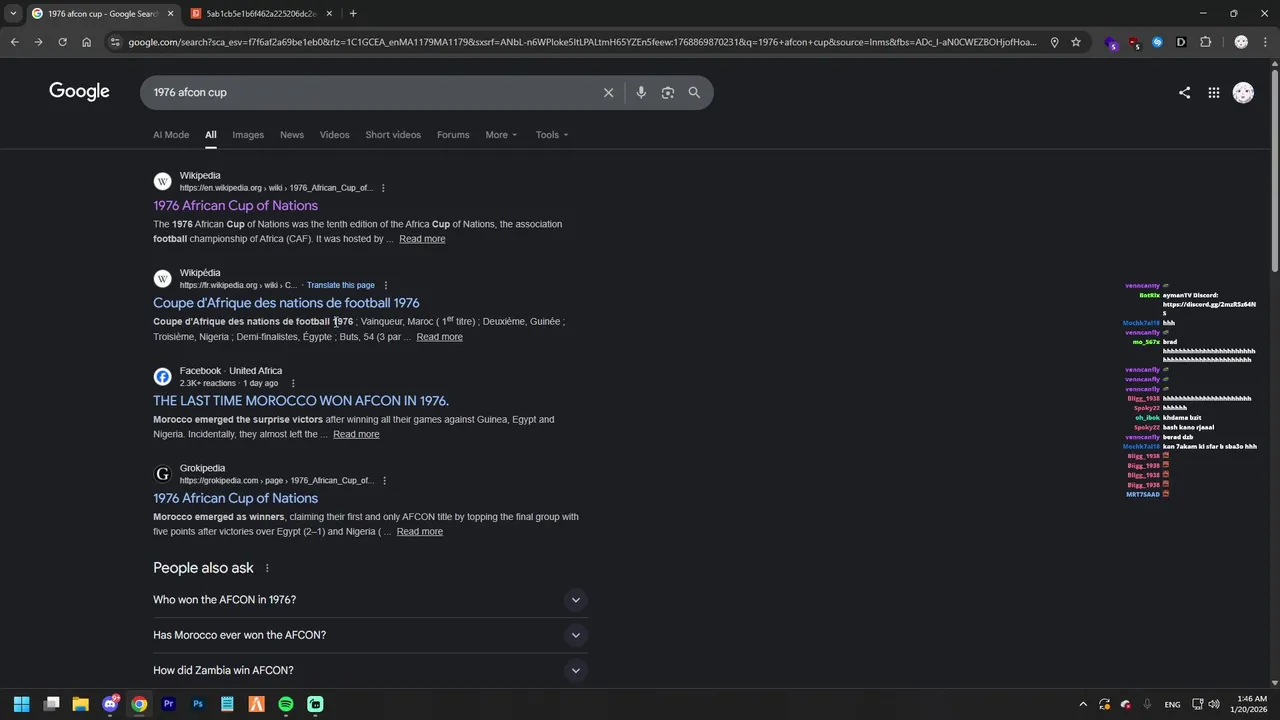1280x720 pixels.
Task: Open Chrome profile avatar in toolbar
Action: [1241, 42]
